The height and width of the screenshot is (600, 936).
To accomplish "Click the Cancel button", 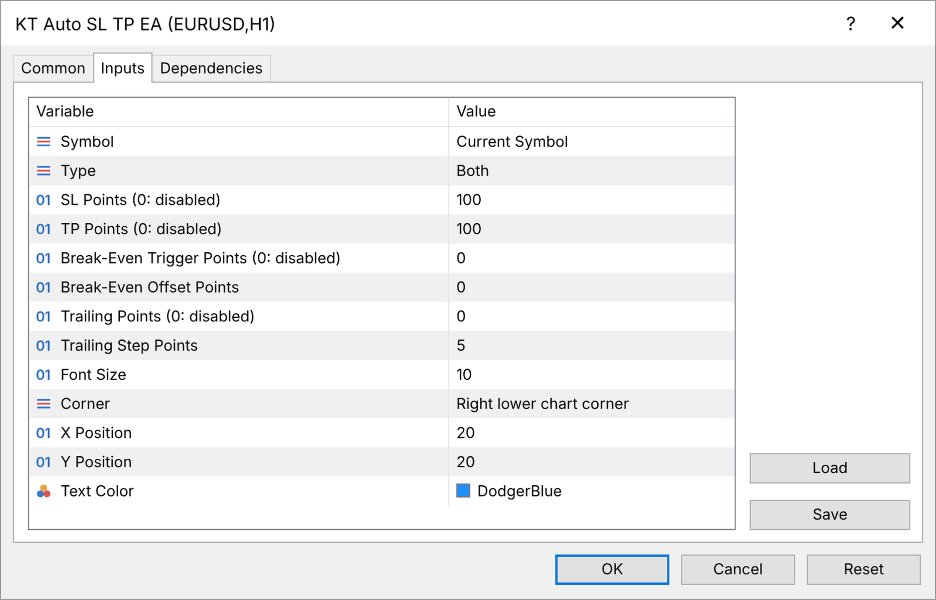I will click(x=738, y=569).
